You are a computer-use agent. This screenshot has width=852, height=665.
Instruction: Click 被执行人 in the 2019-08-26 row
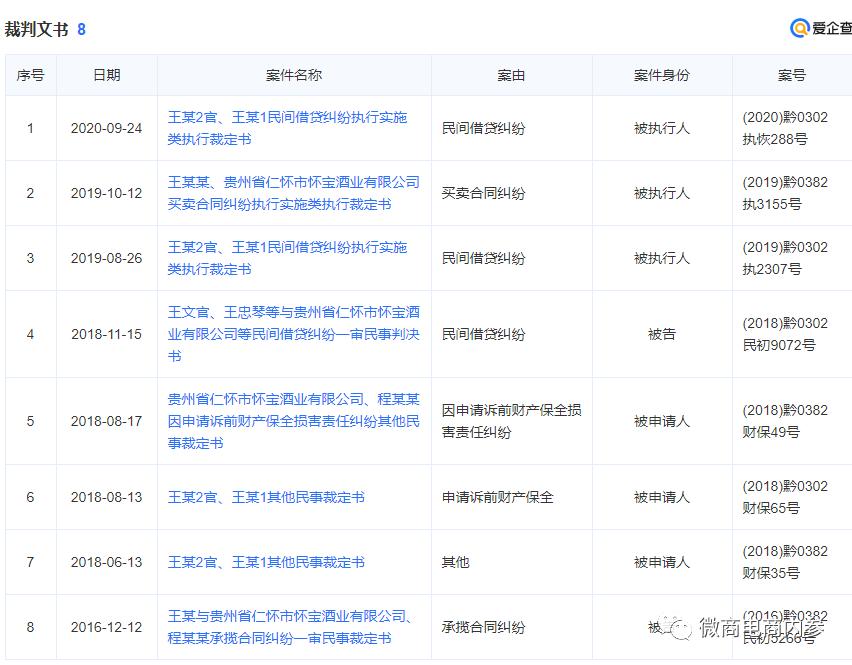point(662,258)
